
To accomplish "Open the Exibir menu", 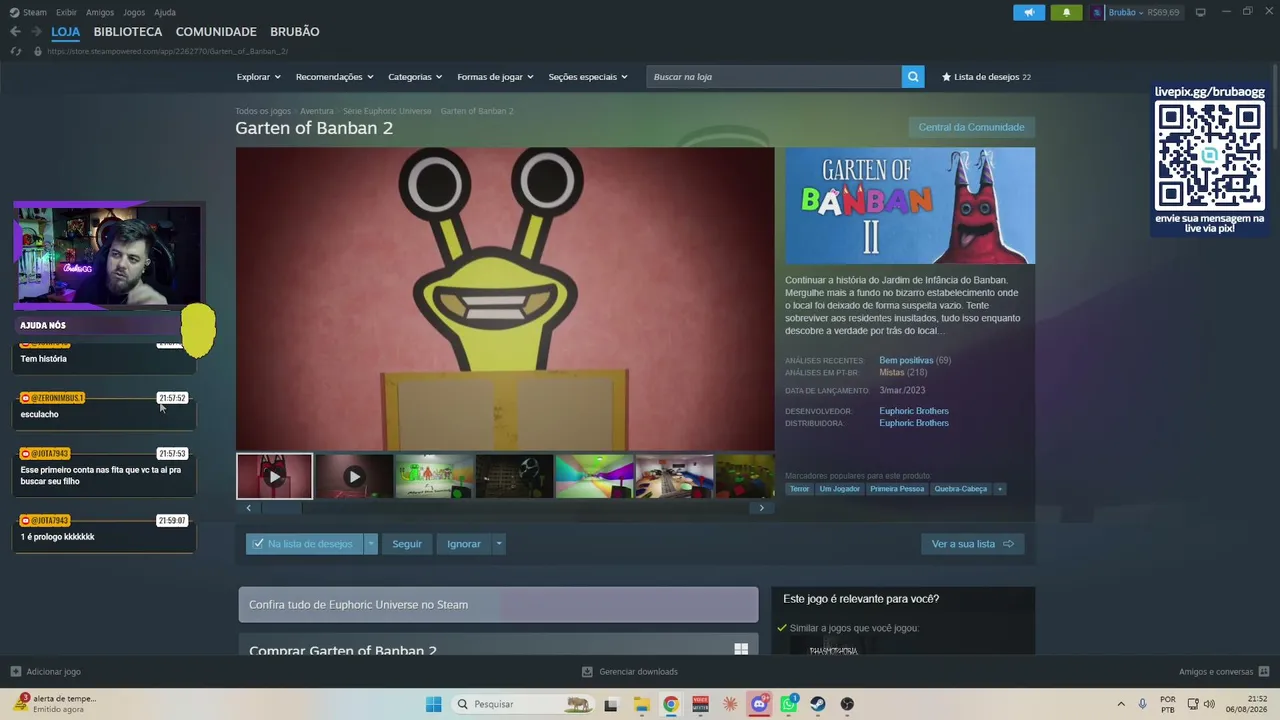I will (66, 12).
